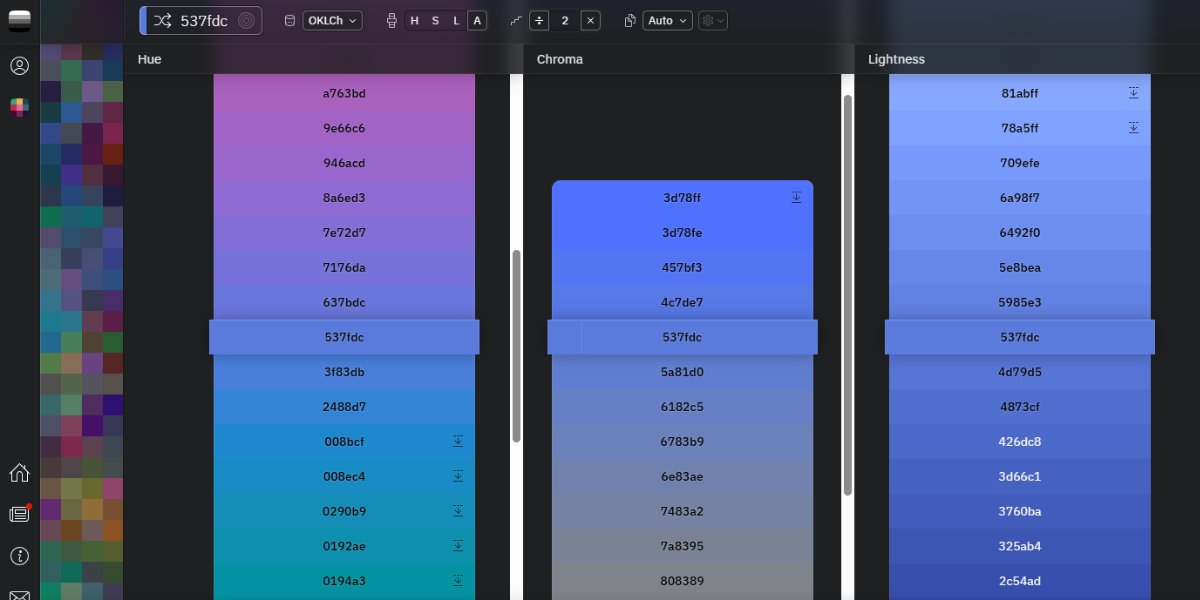Image resolution: width=1200 pixels, height=600 pixels.
Task: Toggle the A all-channels button
Action: pos(477,20)
